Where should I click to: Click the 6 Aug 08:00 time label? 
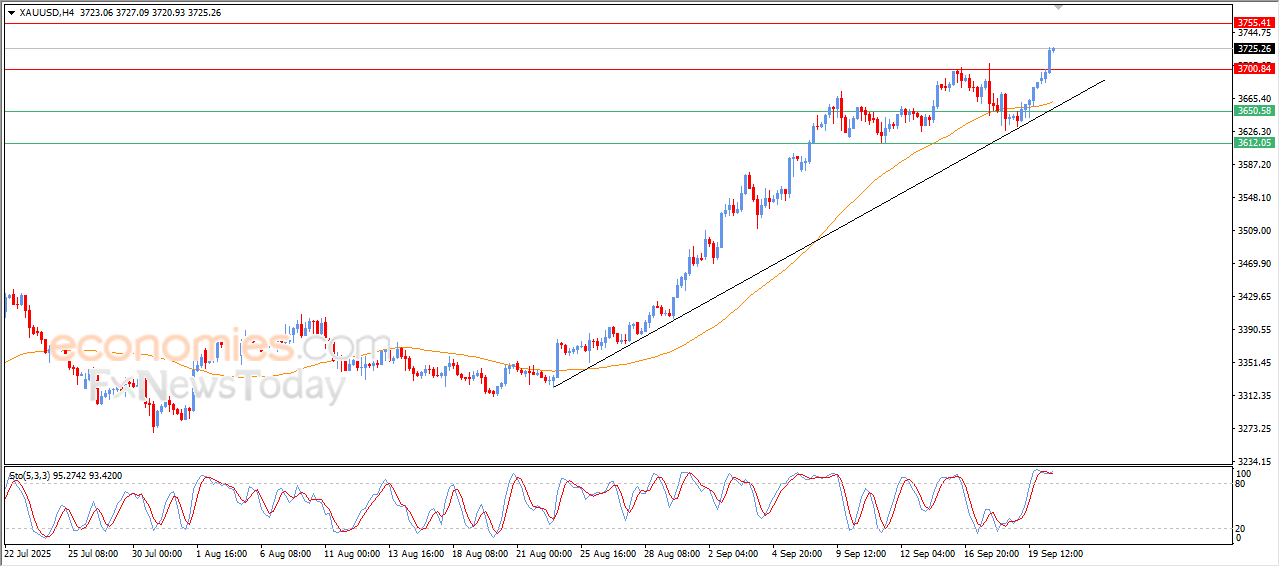285,552
